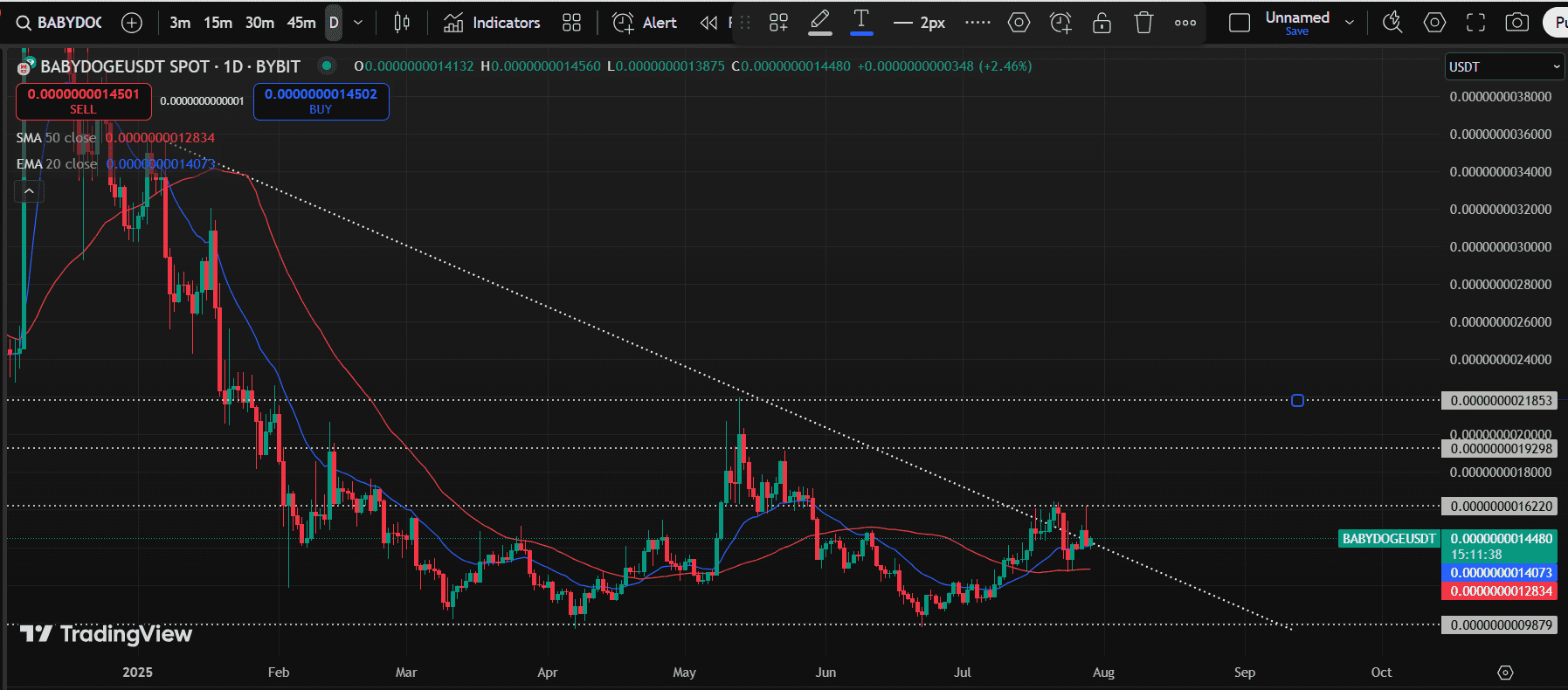
Task: Enter fullscreen mode
Action: tap(1475, 23)
